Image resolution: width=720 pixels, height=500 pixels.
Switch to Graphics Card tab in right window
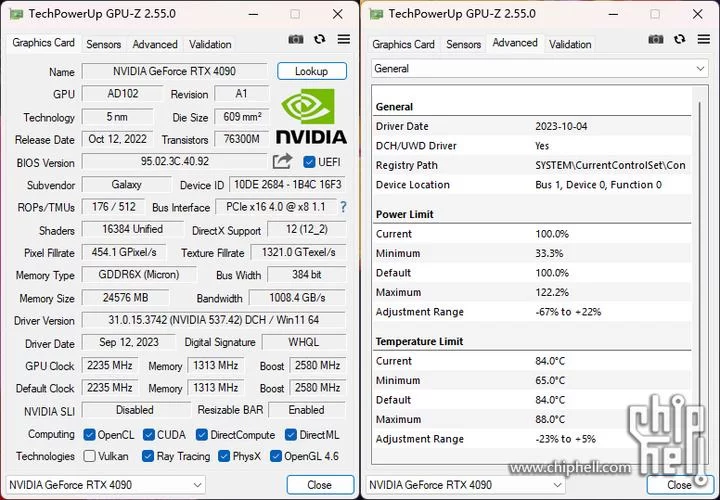pyautogui.click(x=403, y=45)
